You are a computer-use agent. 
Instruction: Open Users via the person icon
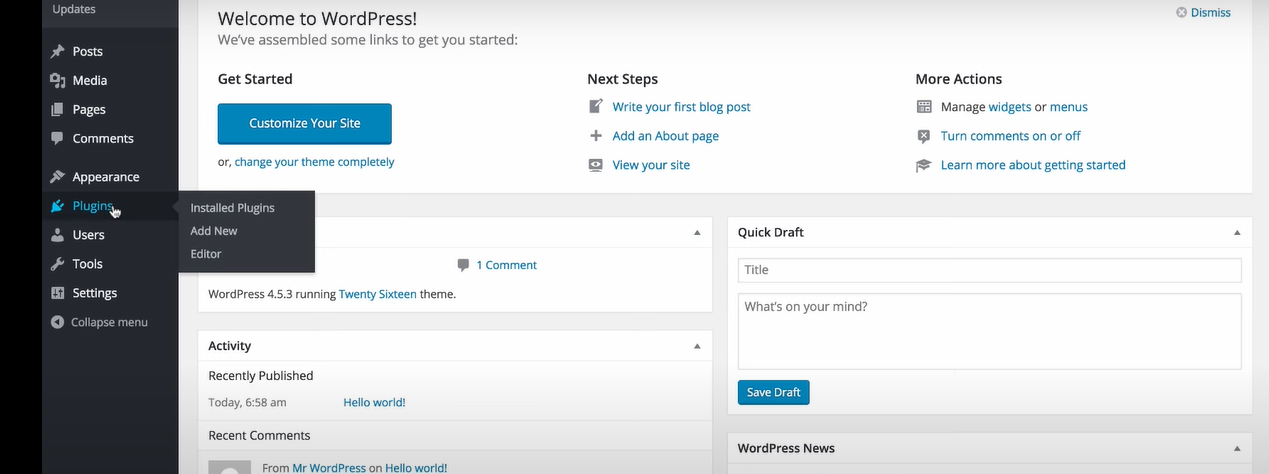click(x=57, y=235)
